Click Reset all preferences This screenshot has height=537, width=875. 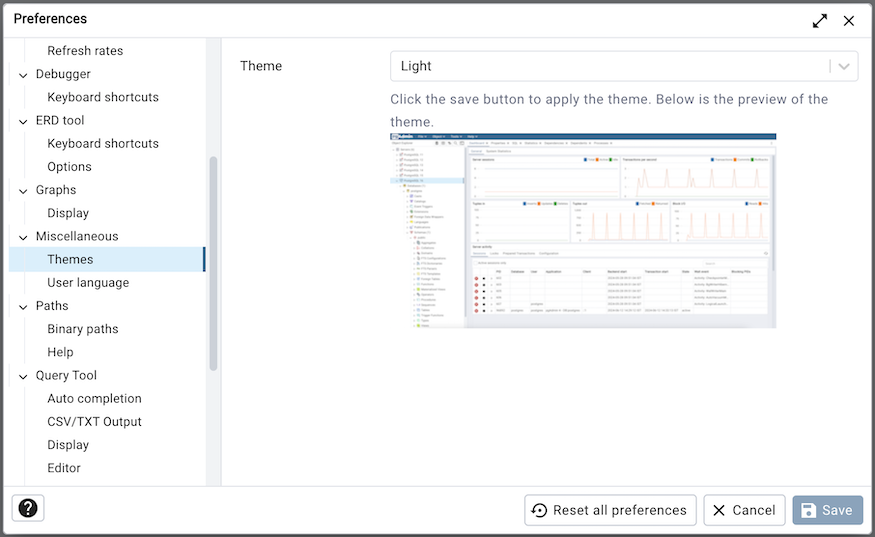tap(610, 510)
